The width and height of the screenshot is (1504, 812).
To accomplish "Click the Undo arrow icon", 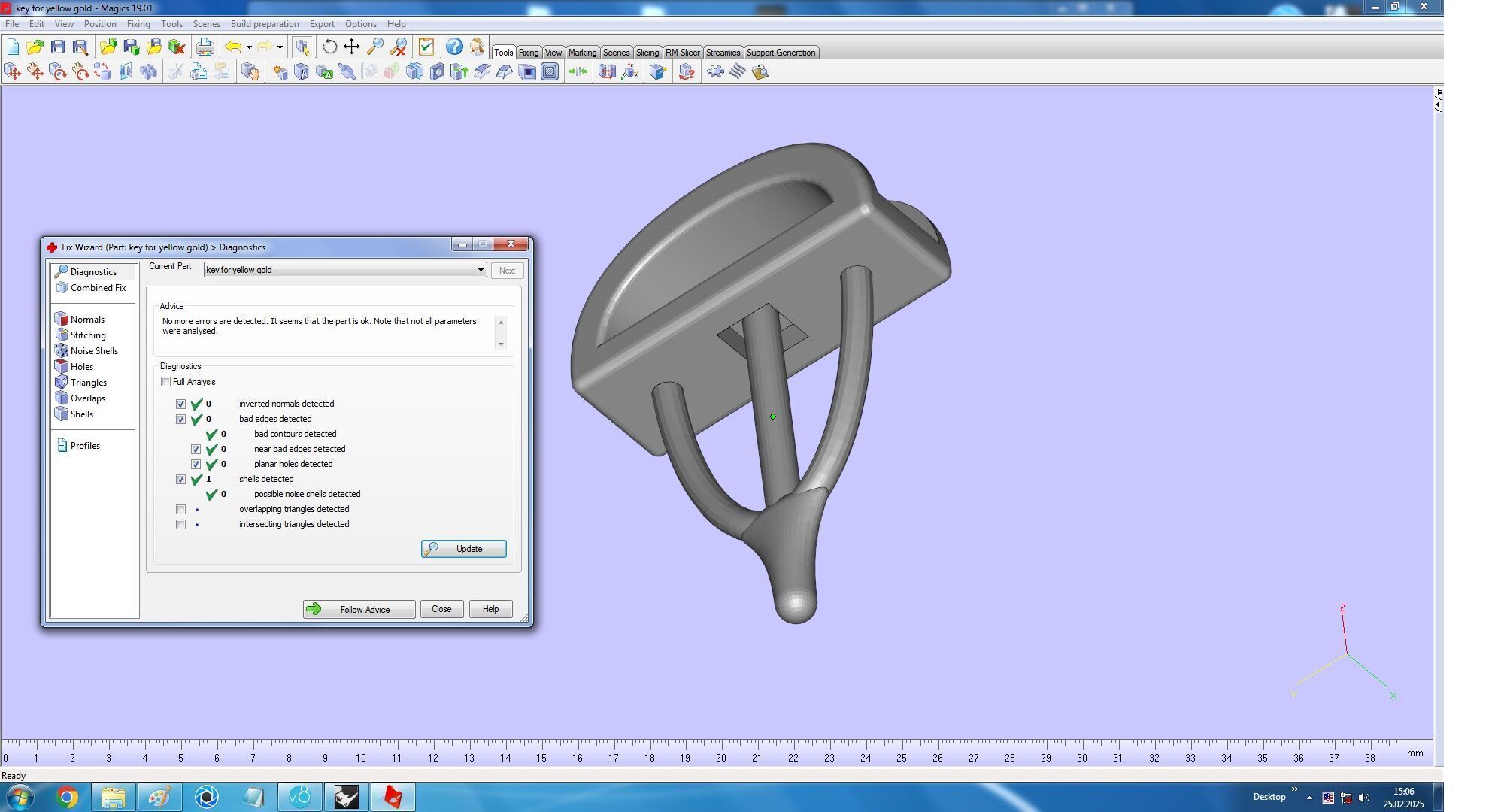I will tap(233, 47).
